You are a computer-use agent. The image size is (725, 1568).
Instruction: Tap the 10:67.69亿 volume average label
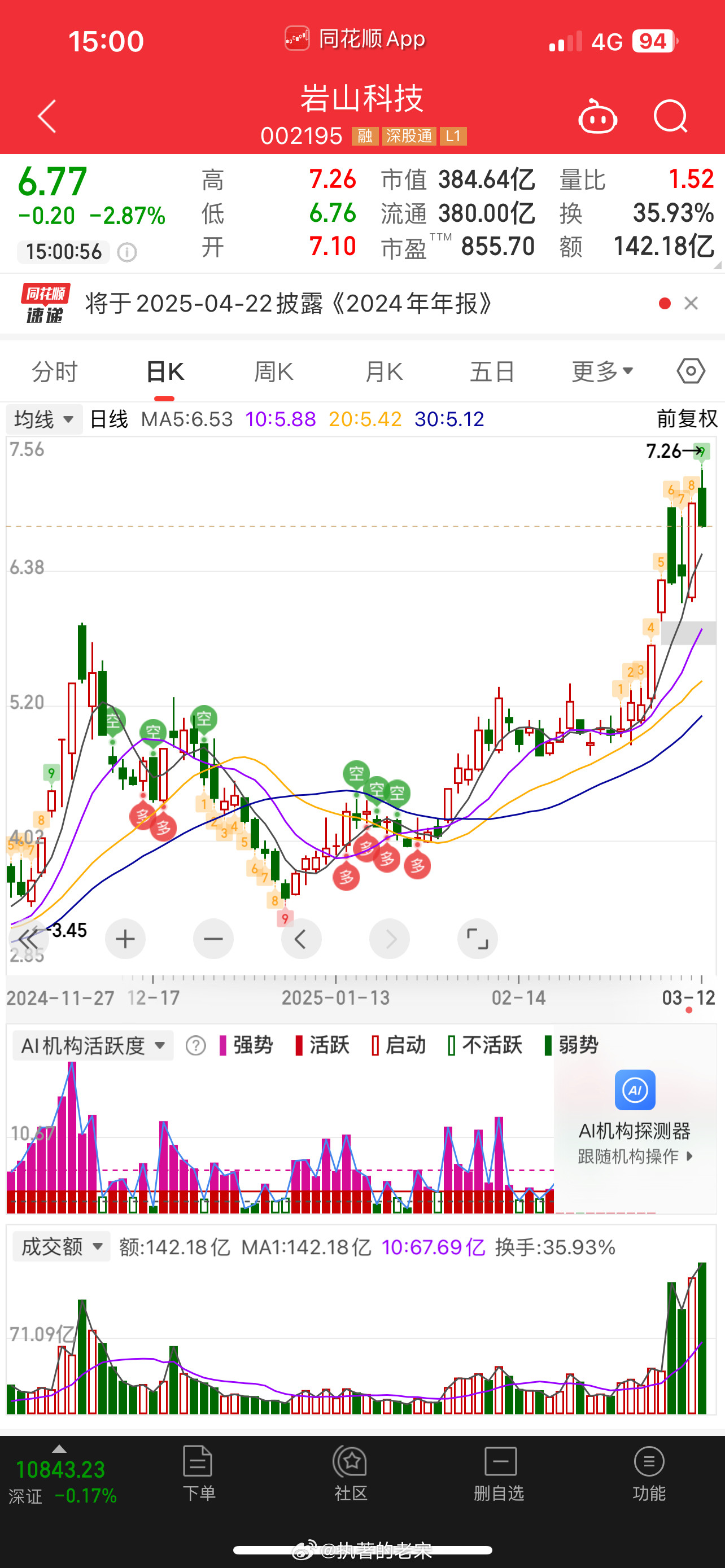pos(434,1247)
